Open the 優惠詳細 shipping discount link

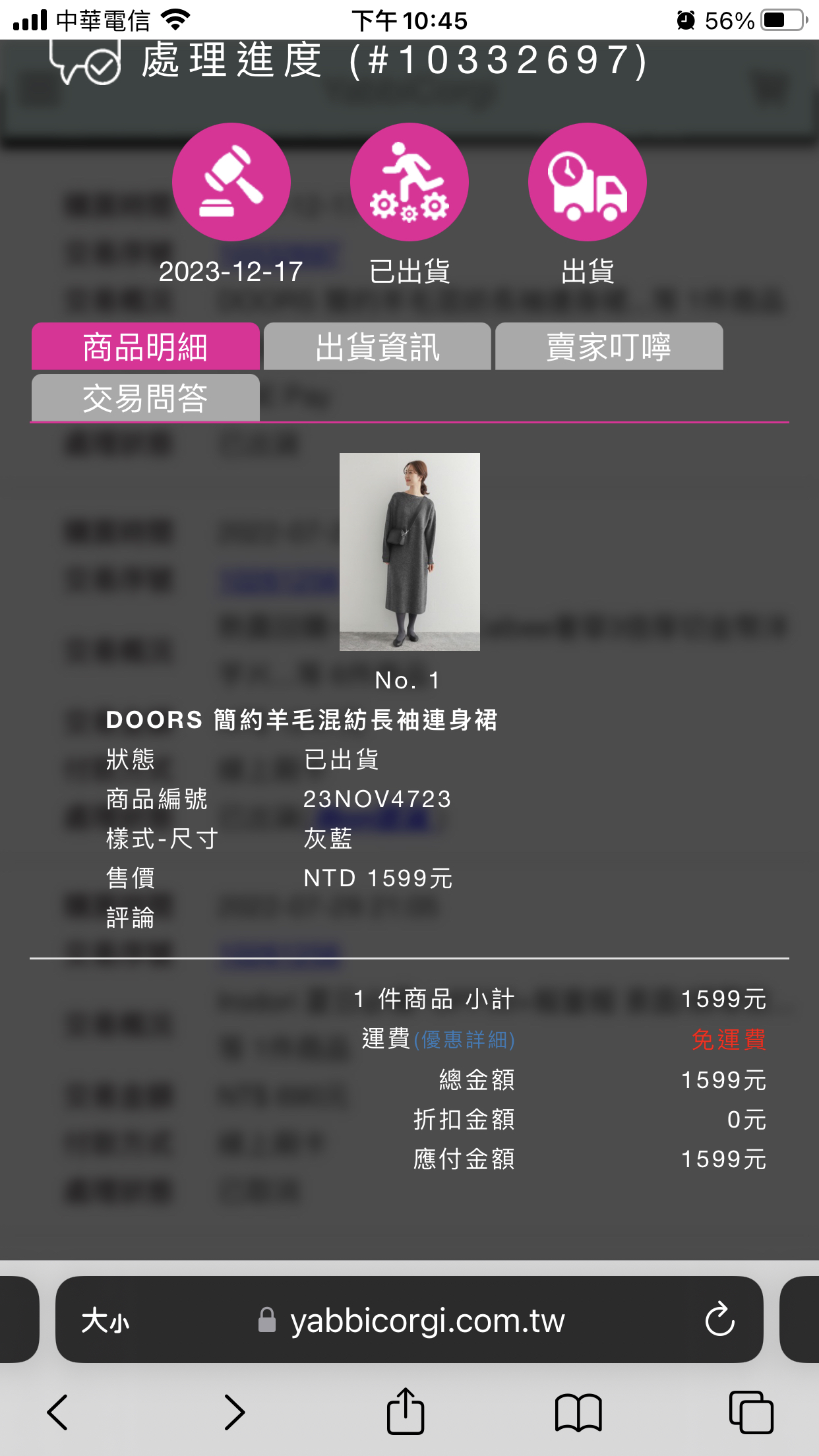pyautogui.click(x=464, y=1040)
